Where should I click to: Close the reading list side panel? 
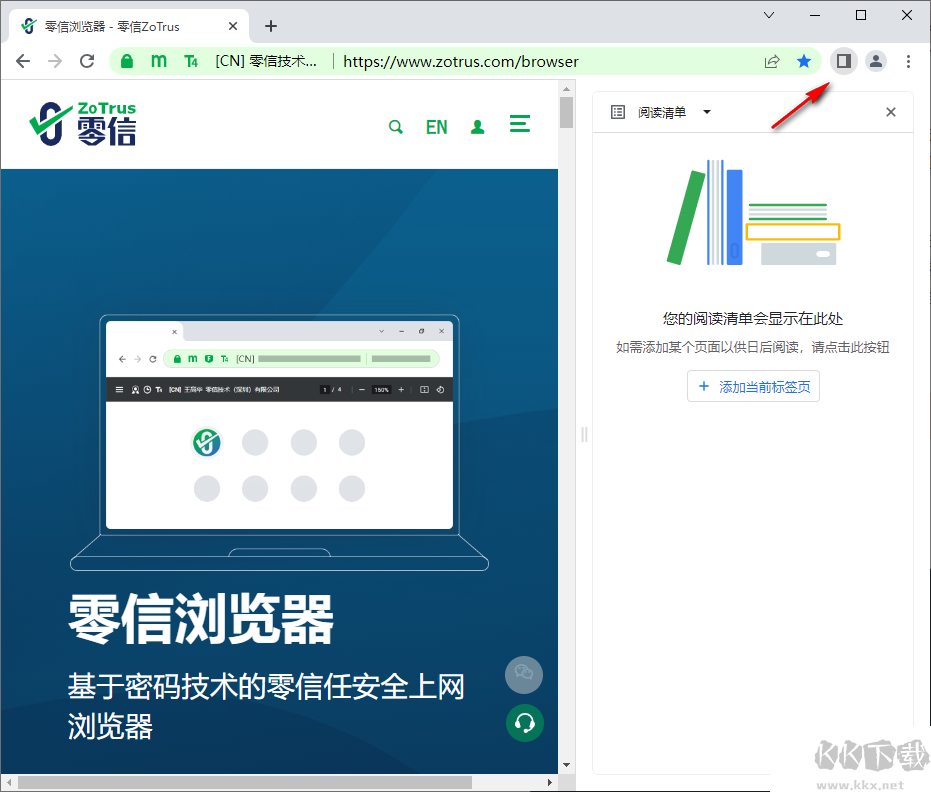(890, 112)
